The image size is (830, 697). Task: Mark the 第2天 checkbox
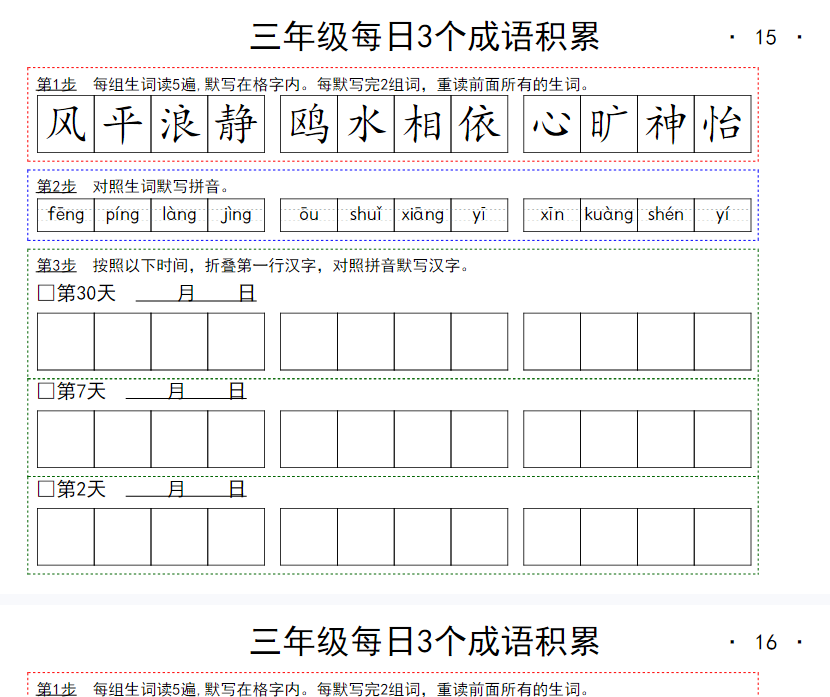pos(45,489)
